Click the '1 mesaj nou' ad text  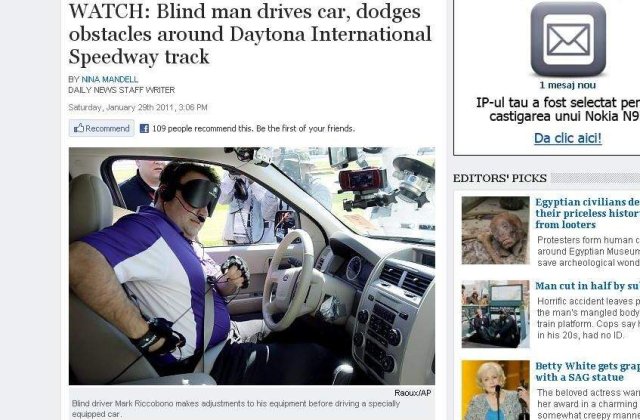[x=568, y=85]
